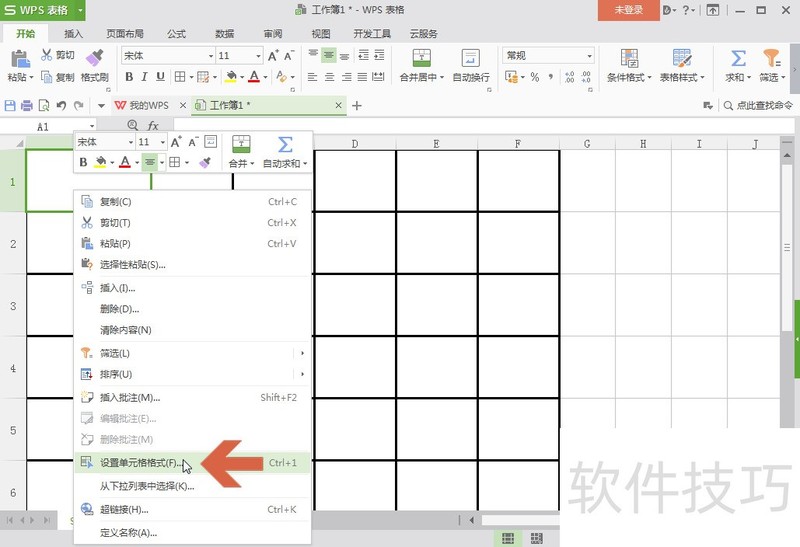Toggle align left in ribbon

[x=313, y=77]
